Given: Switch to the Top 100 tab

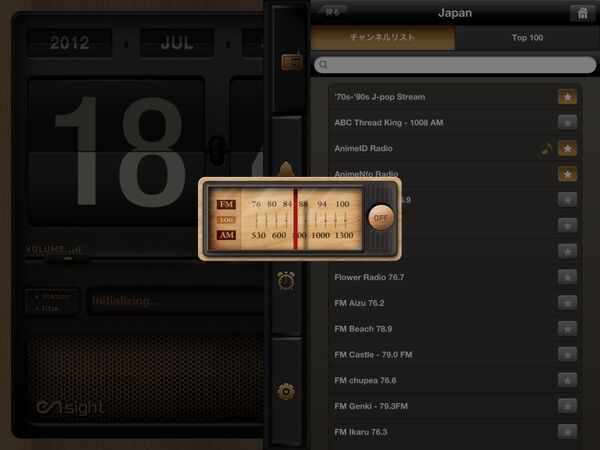Looking at the screenshot, I should coord(527,38).
